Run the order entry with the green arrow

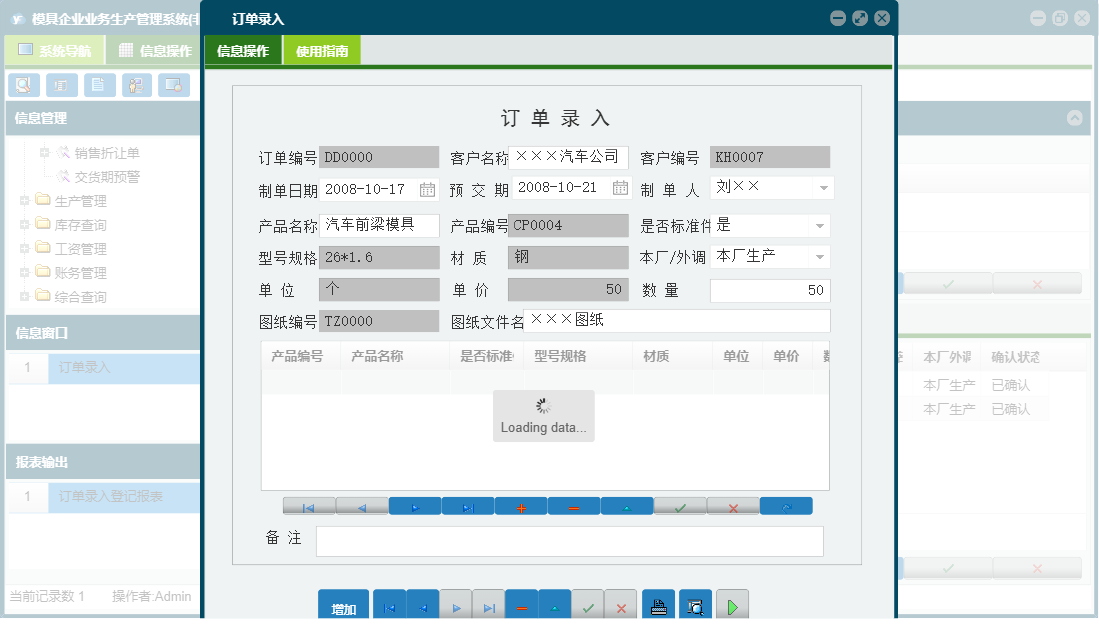(731, 604)
